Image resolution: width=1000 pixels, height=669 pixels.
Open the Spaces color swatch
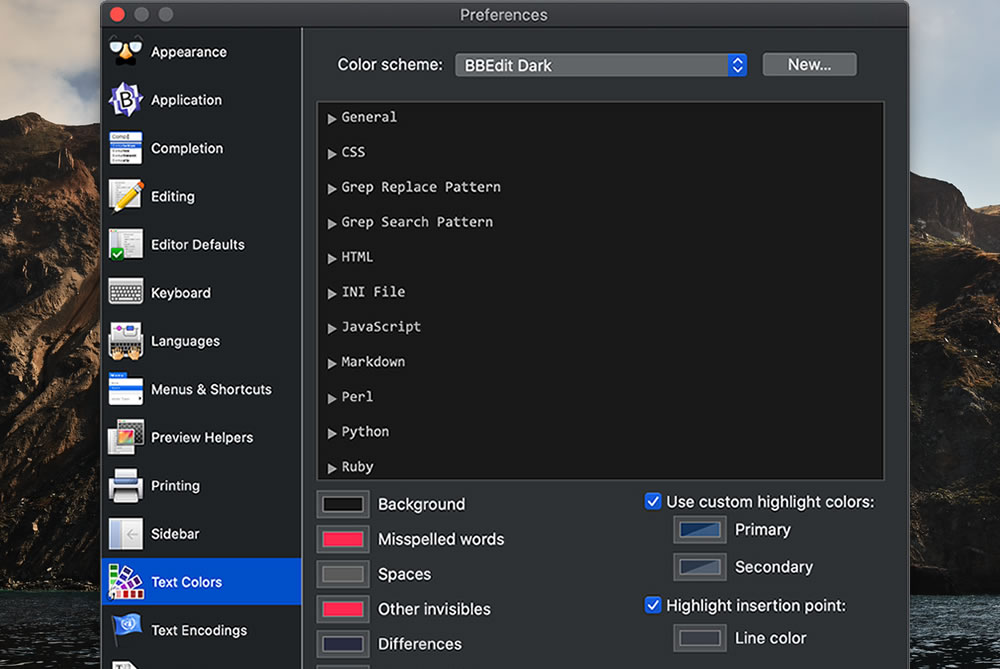coord(343,574)
